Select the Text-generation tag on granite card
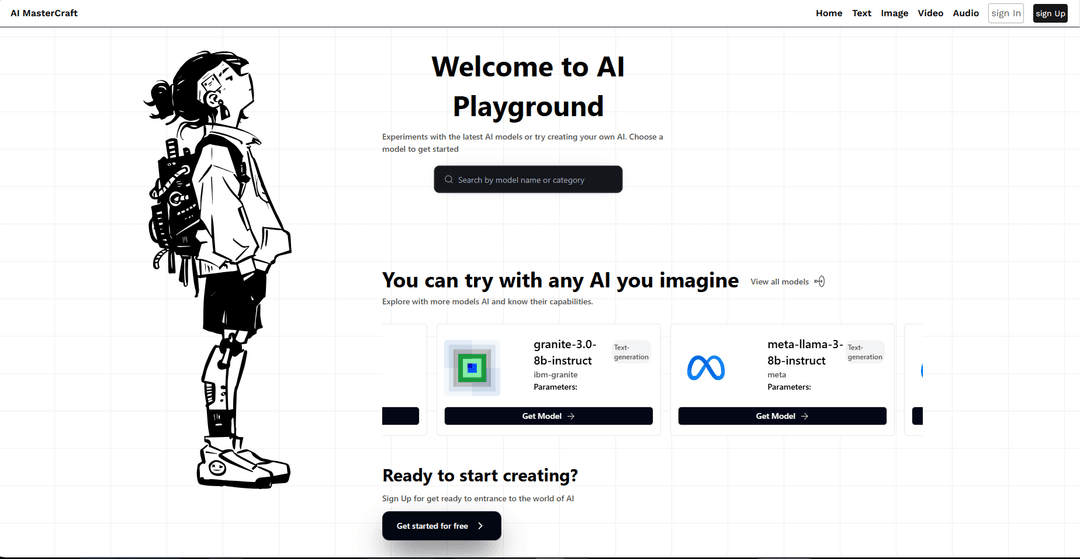This screenshot has height=559, width=1080. coord(631,351)
